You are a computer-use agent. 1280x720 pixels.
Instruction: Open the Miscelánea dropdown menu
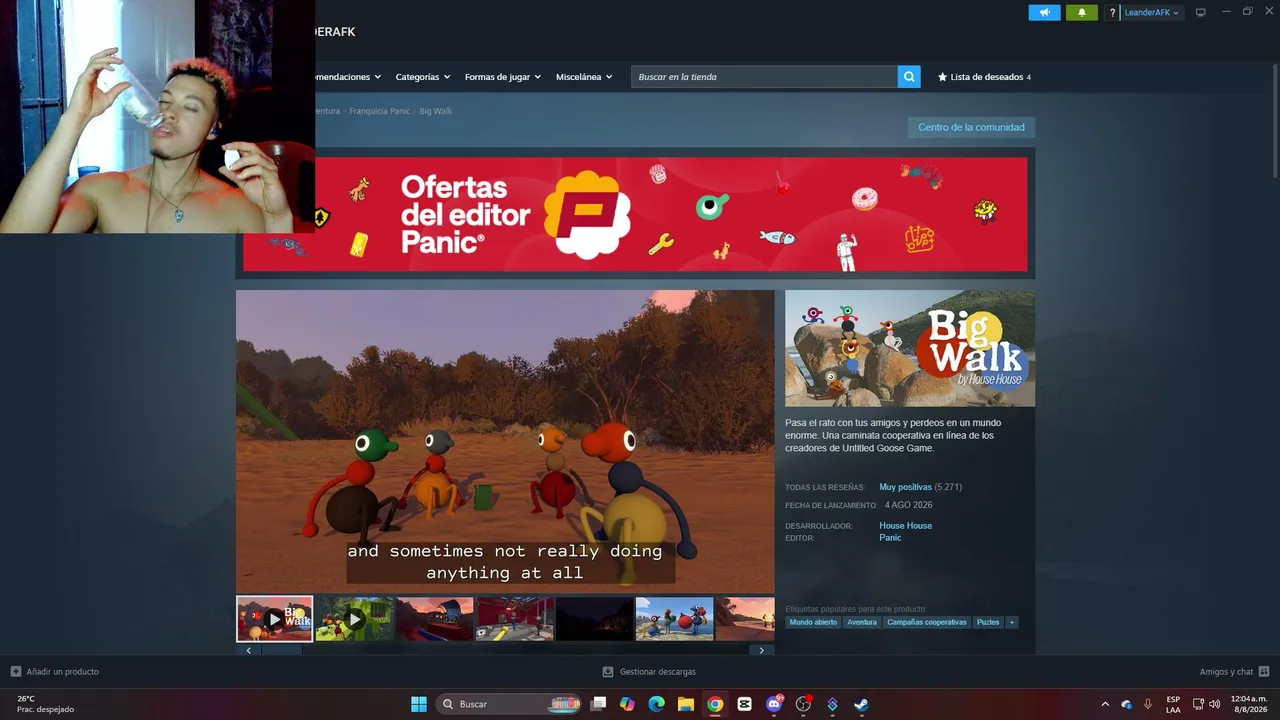click(x=584, y=77)
